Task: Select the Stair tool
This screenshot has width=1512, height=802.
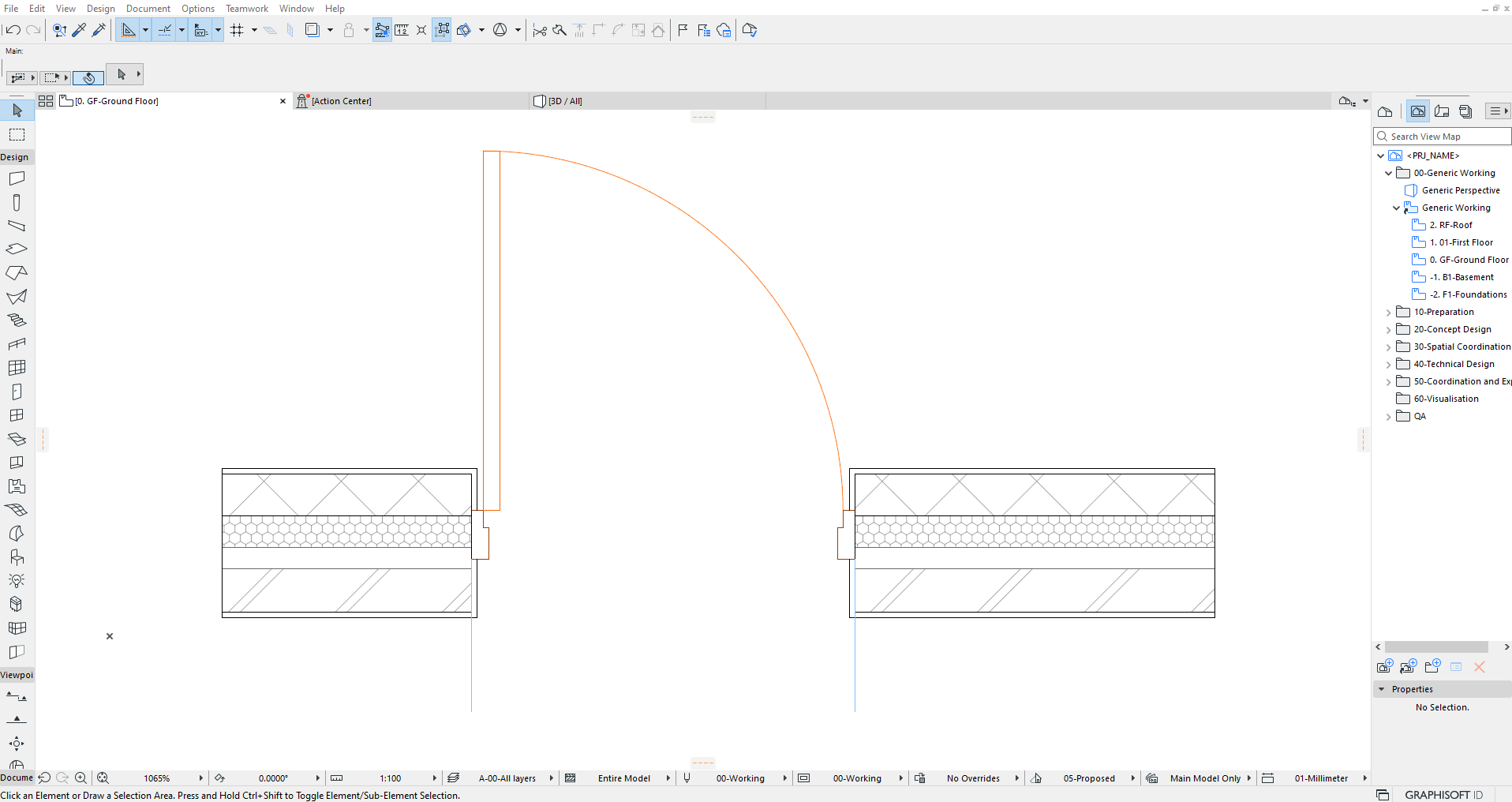Action: 17,320
